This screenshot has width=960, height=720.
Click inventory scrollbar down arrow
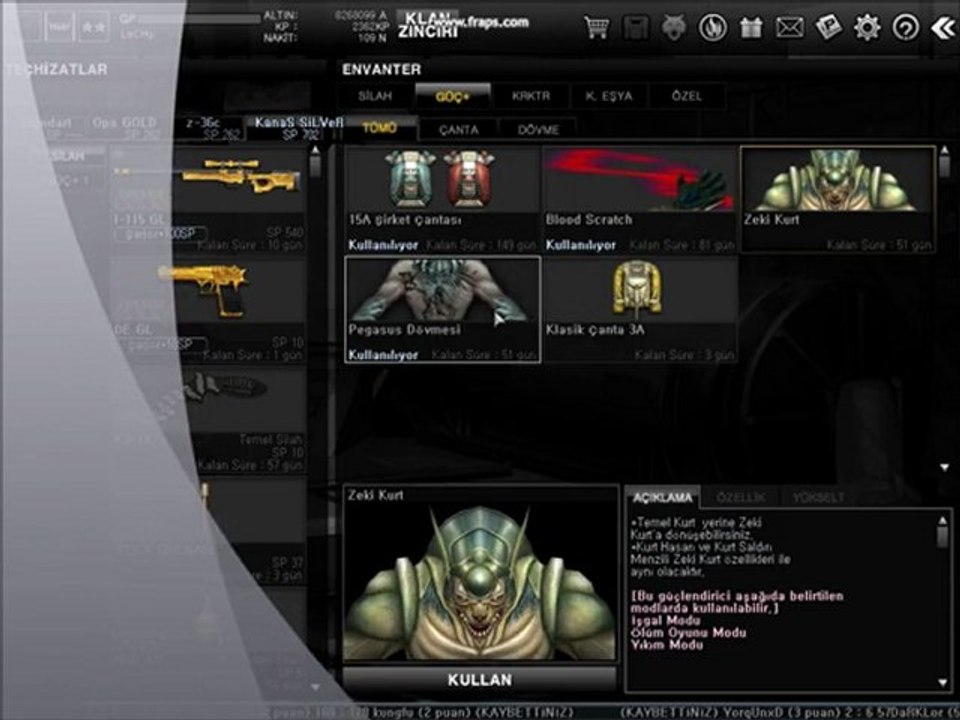(944, 468)
